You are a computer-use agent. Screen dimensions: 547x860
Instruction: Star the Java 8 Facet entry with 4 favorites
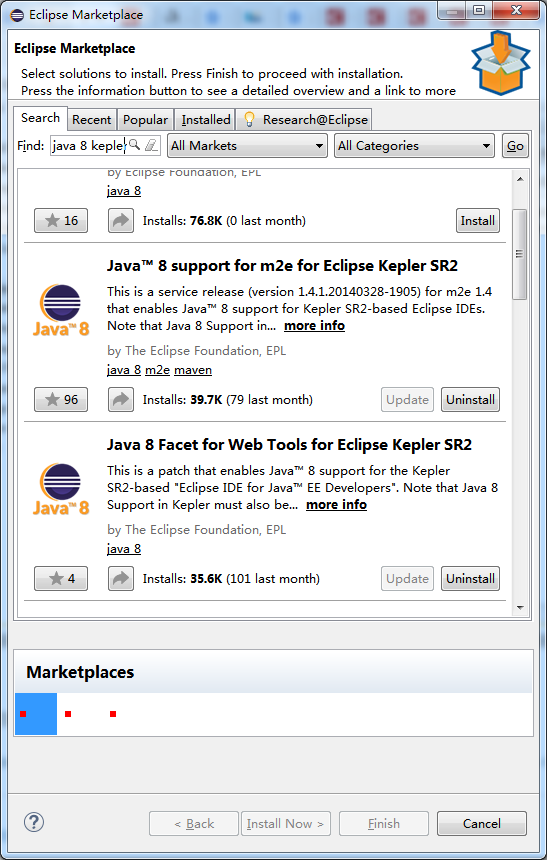(x=61, y=579)
